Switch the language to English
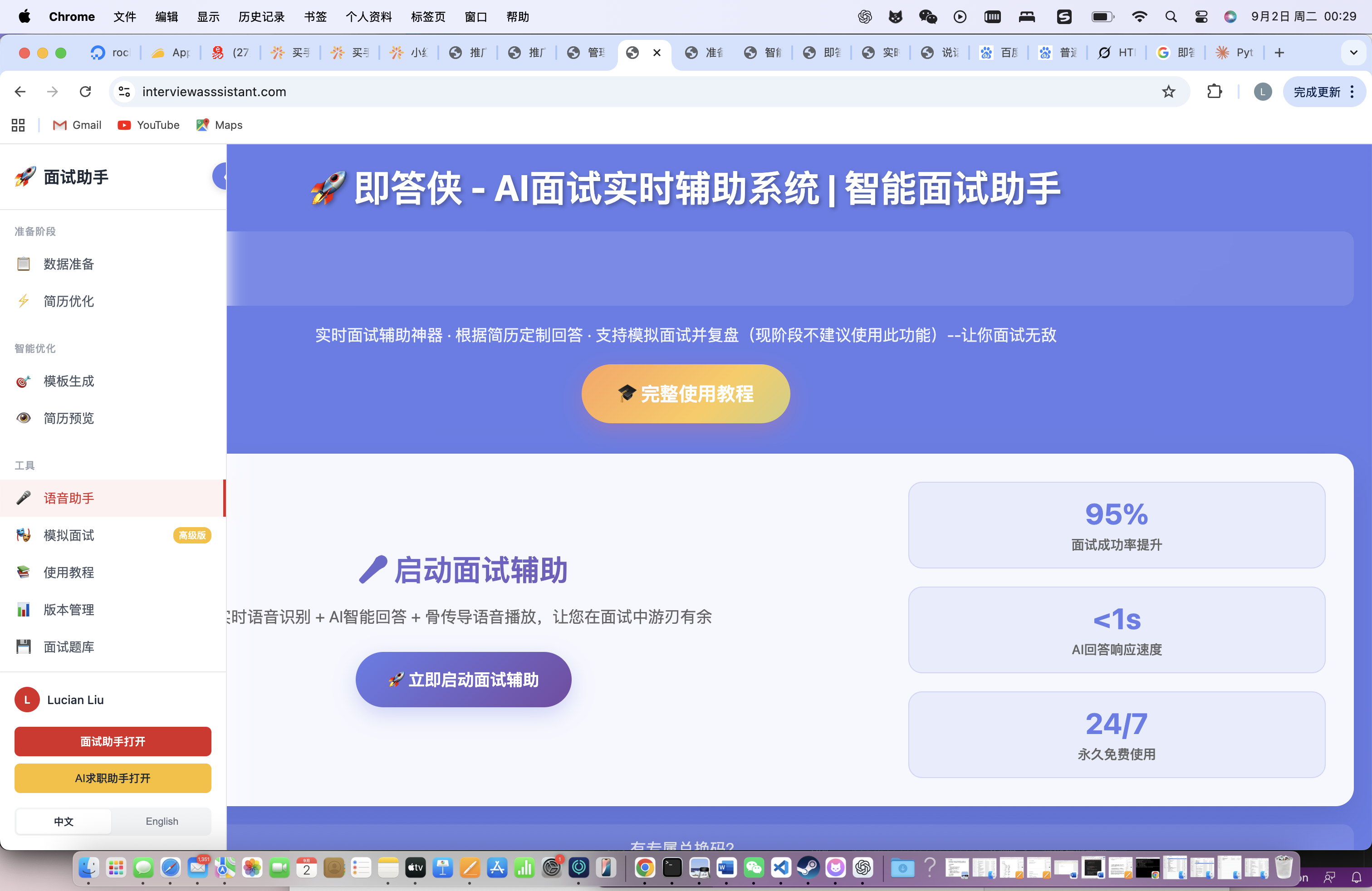 [x=162, y=821]
